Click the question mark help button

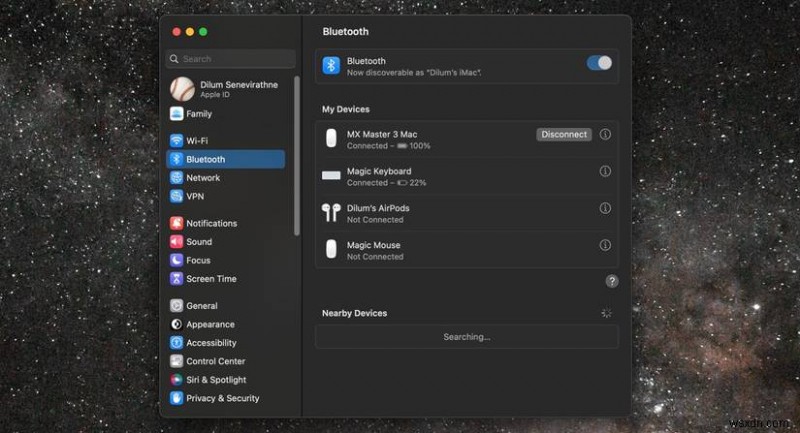(x=612, y=281)
